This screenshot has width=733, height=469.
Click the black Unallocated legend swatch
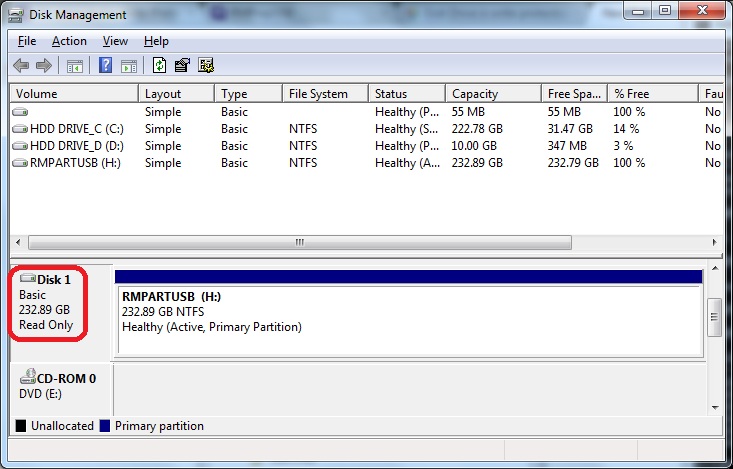21,426
